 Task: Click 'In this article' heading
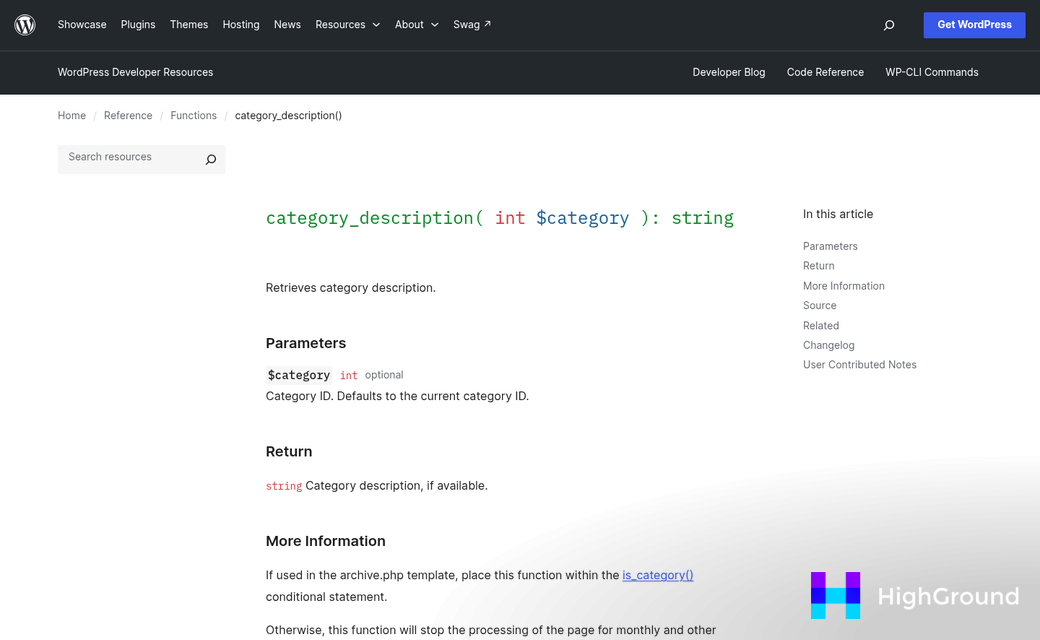point(838,214)
